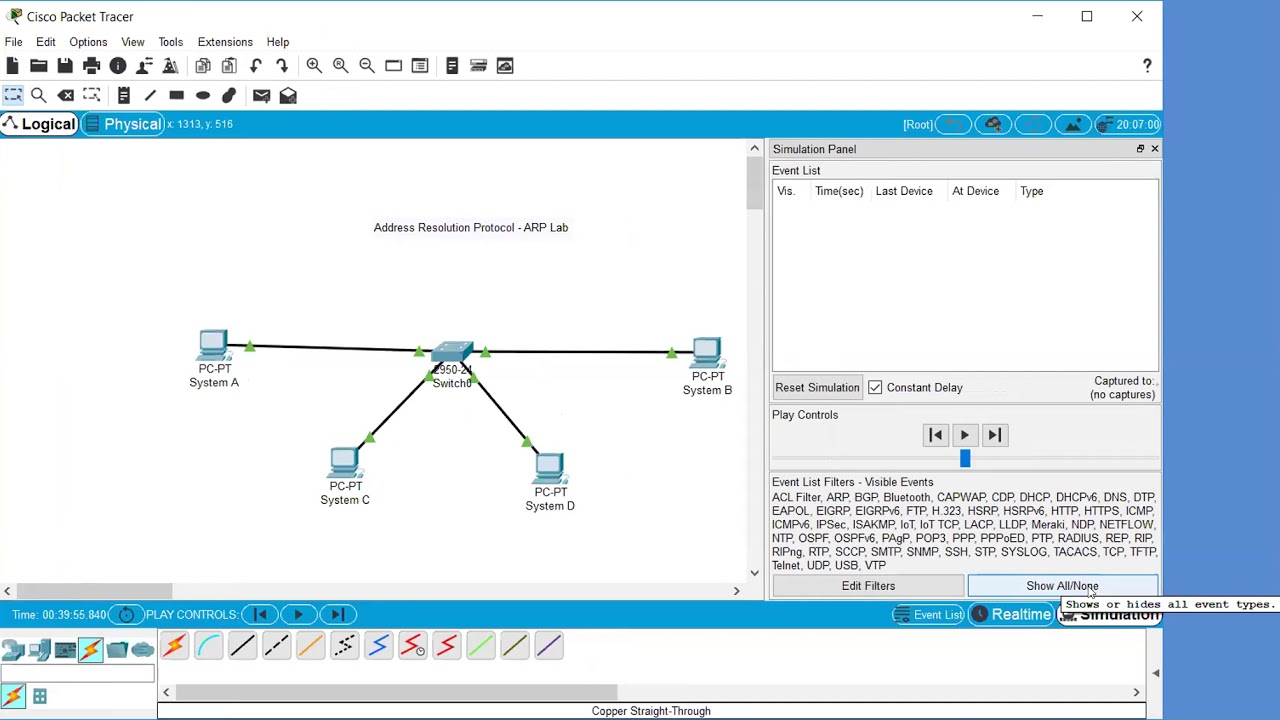Draw a rectangle shape
The image size is (1280, 720).
[x=176, y=95]
